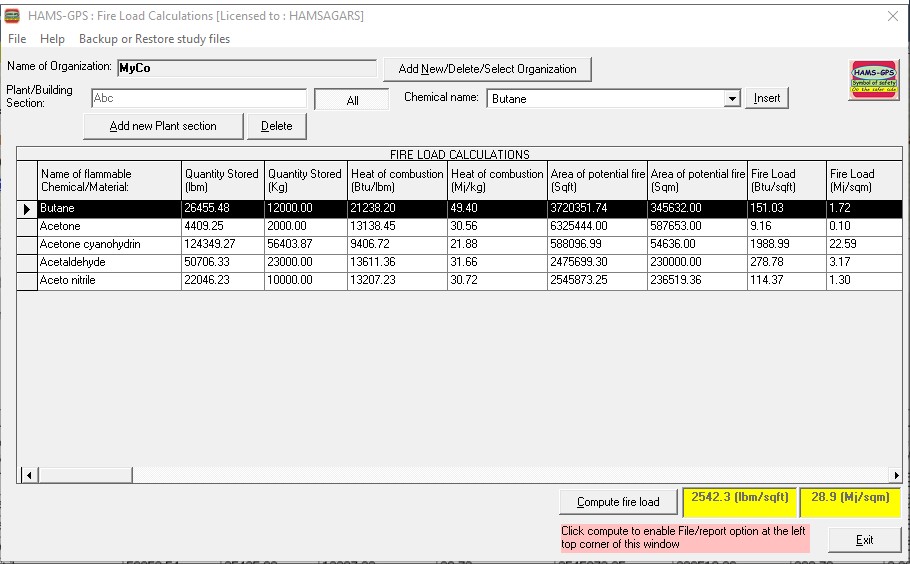This screenshot has height=564, width=910.
Task: Click Add New/Delete/Select Organization button
Action: pyautogui.click(x=488, y=69)
